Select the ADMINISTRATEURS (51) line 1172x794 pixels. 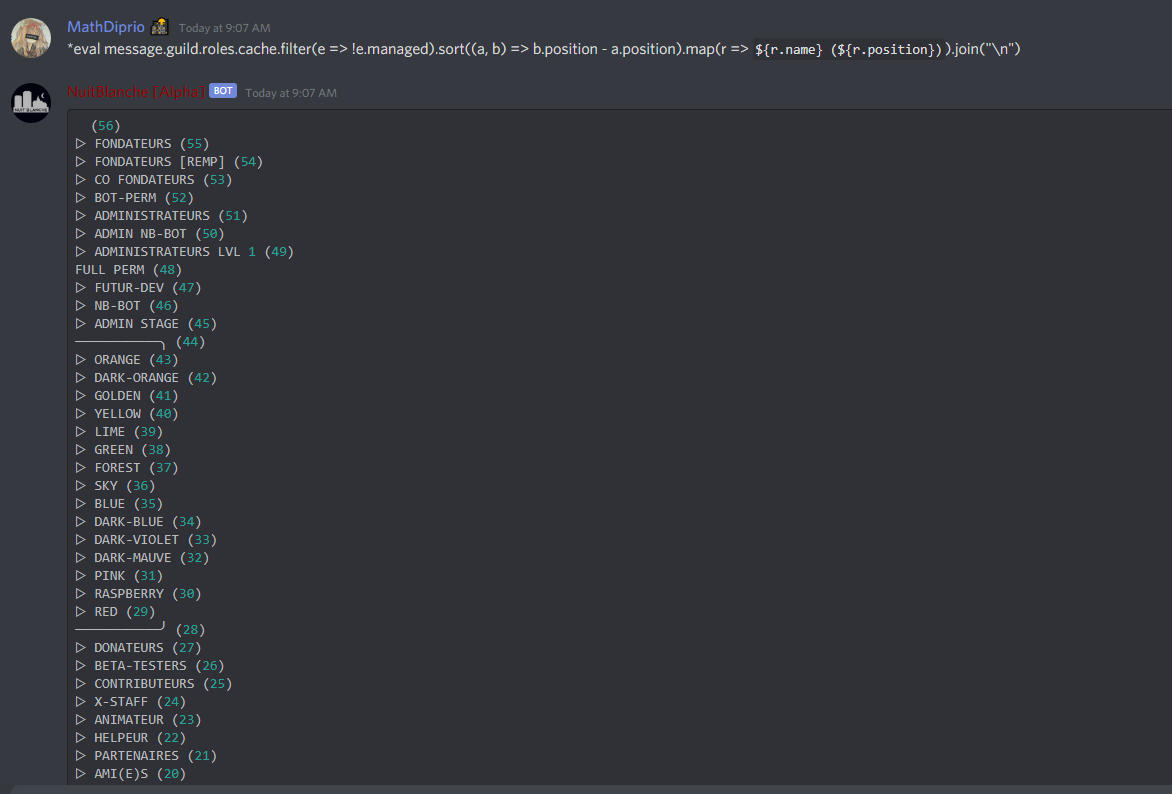point(161,215)
